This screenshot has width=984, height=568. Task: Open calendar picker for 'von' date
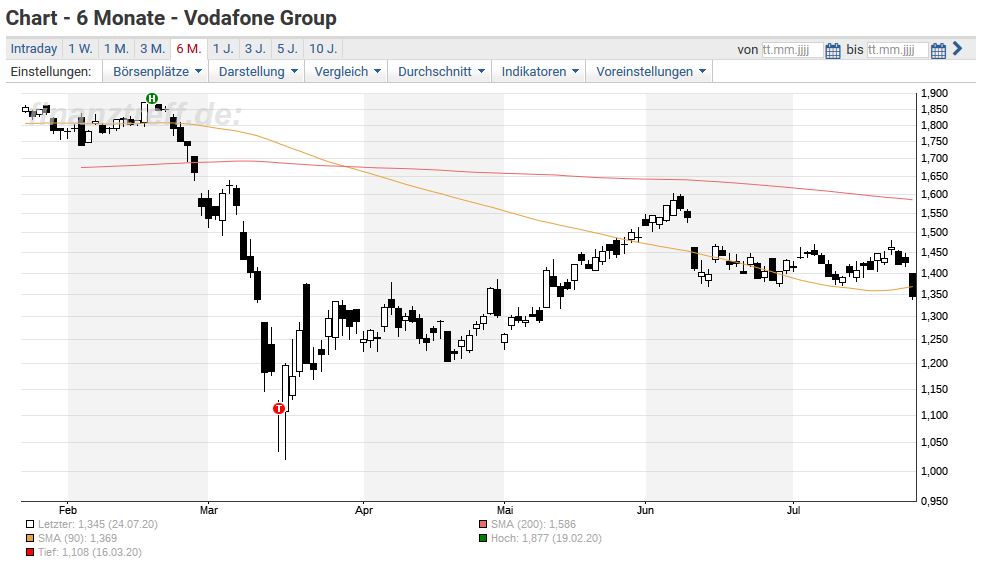pyautogui.click(x=833, y=50)
